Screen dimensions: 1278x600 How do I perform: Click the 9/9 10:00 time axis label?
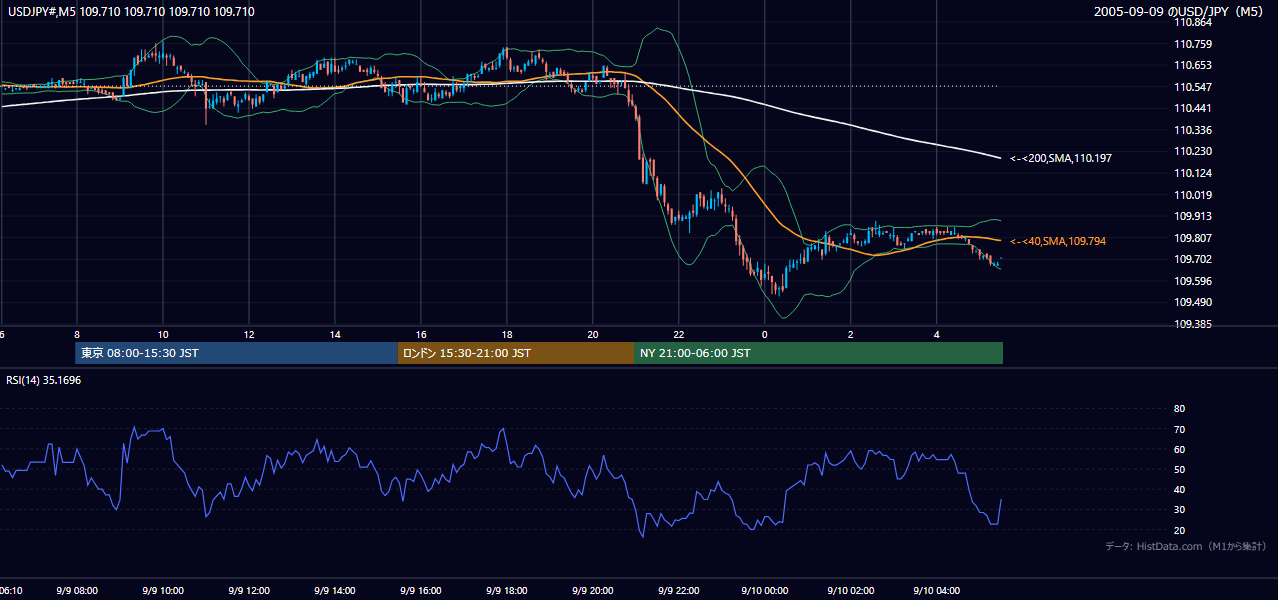(163, 591)
